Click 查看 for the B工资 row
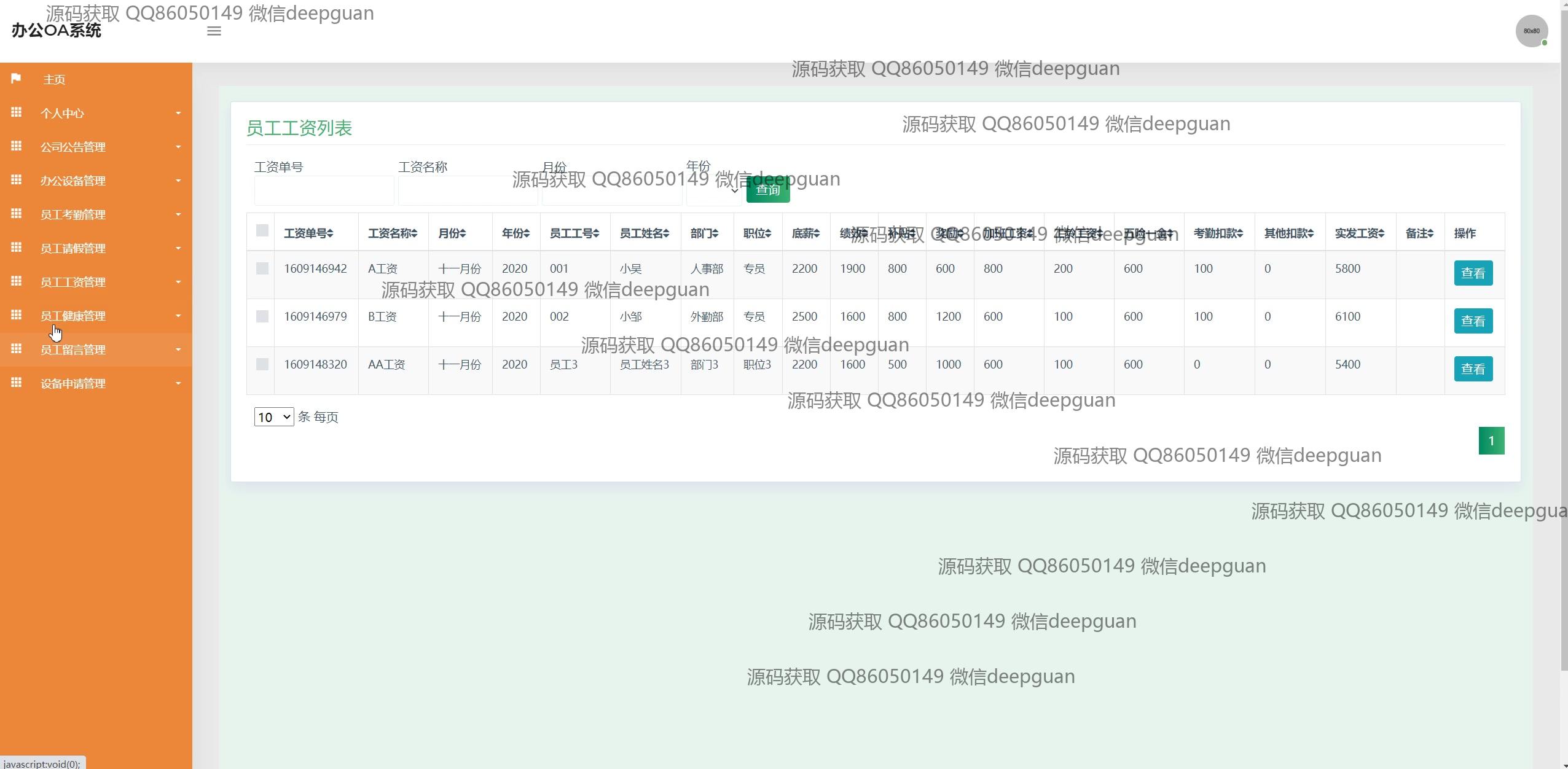The height and width of the screenshot is (769, 1568). coord(1473,321)
